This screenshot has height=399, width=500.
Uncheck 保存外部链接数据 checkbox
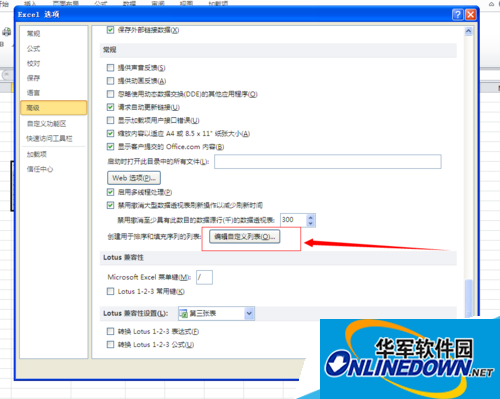(110, 30)
